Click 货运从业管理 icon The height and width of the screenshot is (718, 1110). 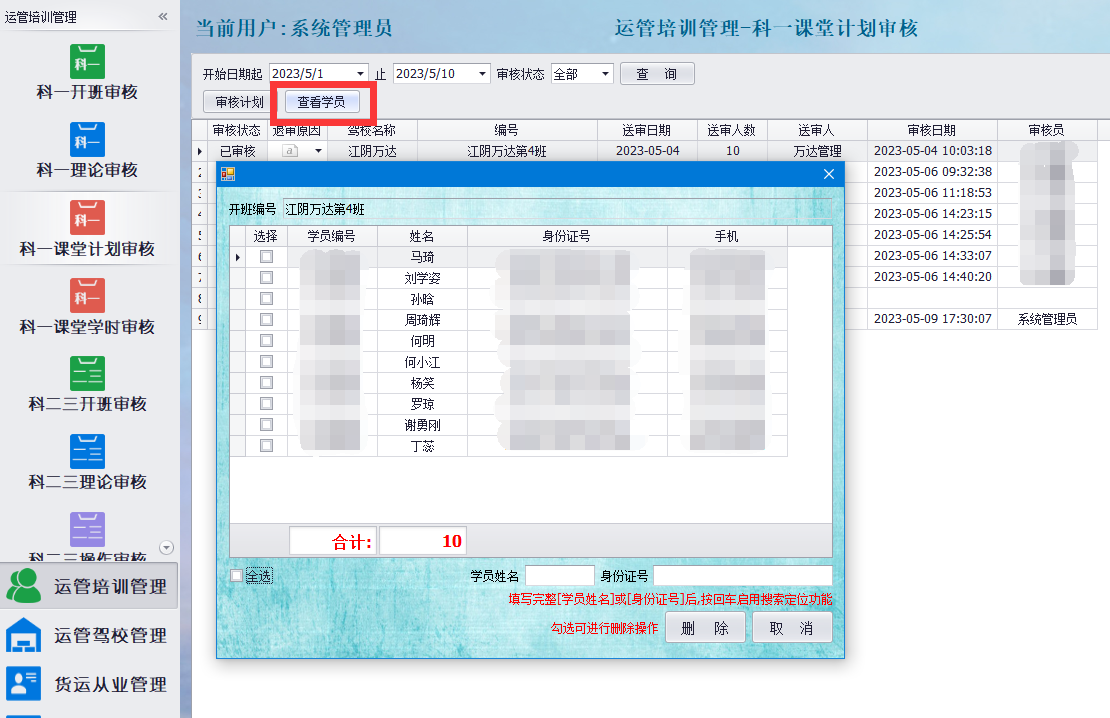24,684
